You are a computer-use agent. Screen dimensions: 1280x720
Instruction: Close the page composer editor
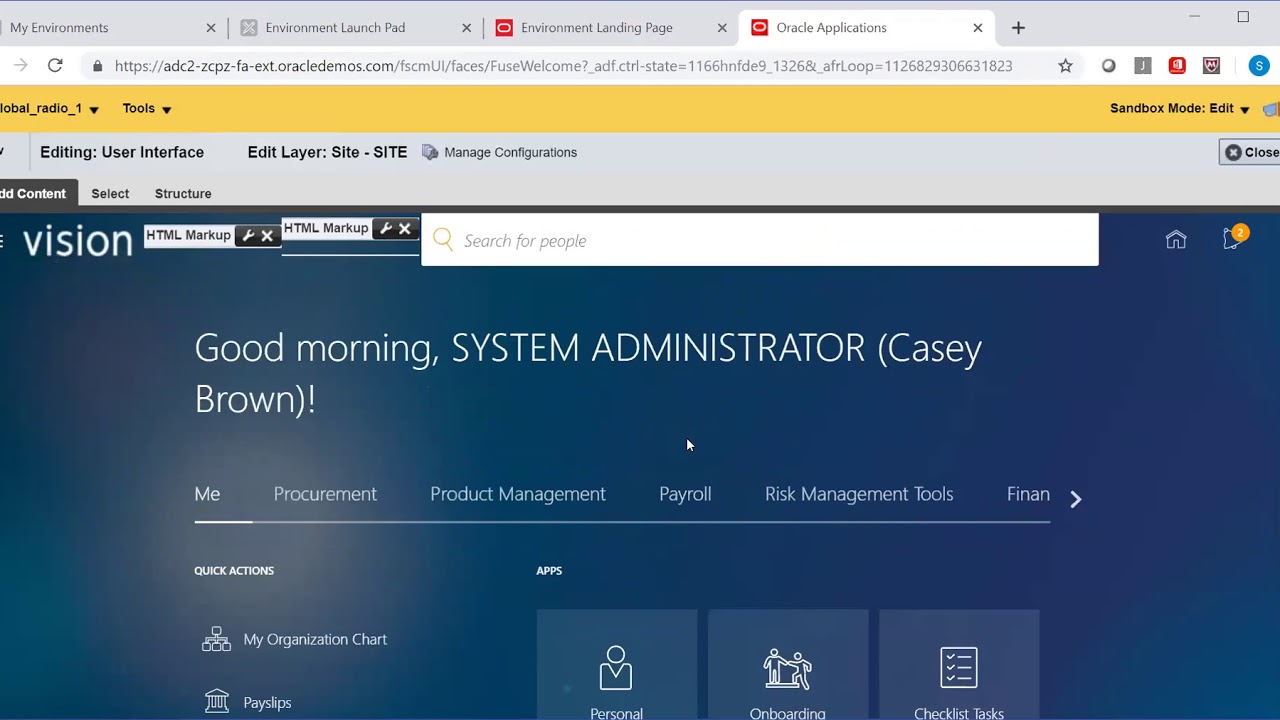(x=1250, y=152)
